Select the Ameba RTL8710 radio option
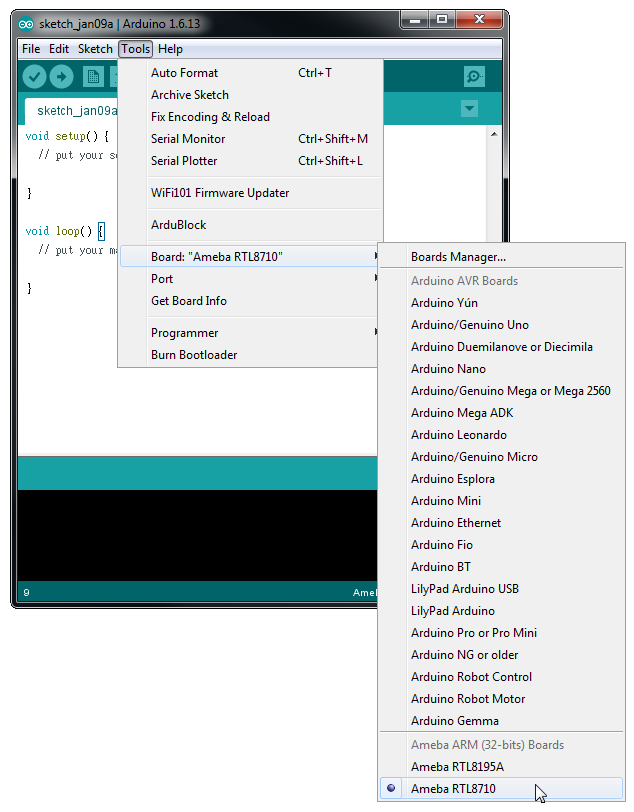This screenshot has width=634, height=812. tap(501, 789)
